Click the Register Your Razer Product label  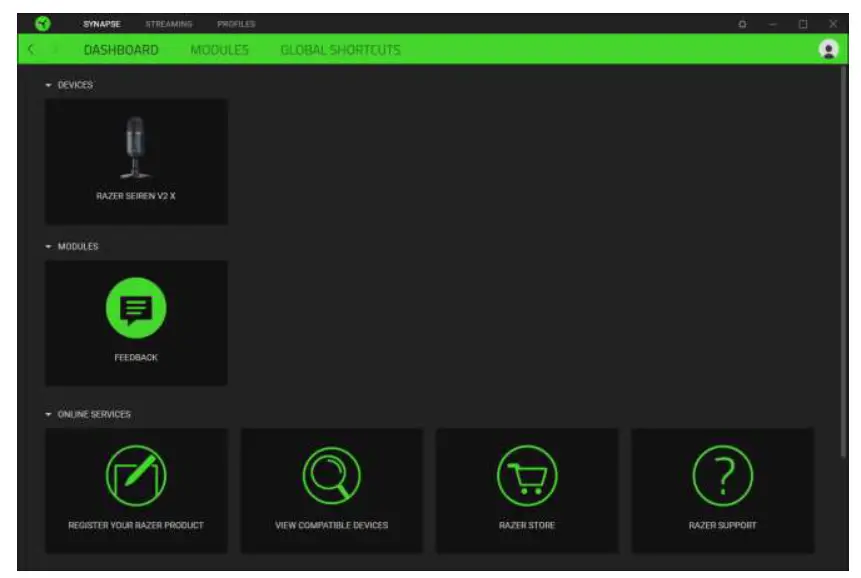(x=136, y=525)
